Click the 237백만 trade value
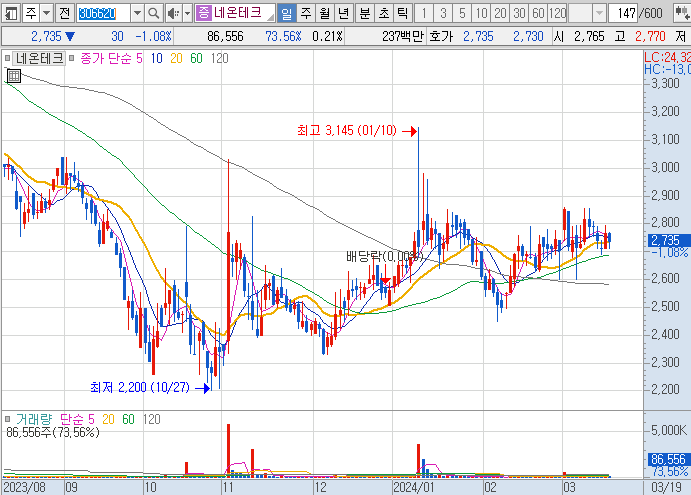Viewport: 691px width, 495px height. [x=403, y=36]
